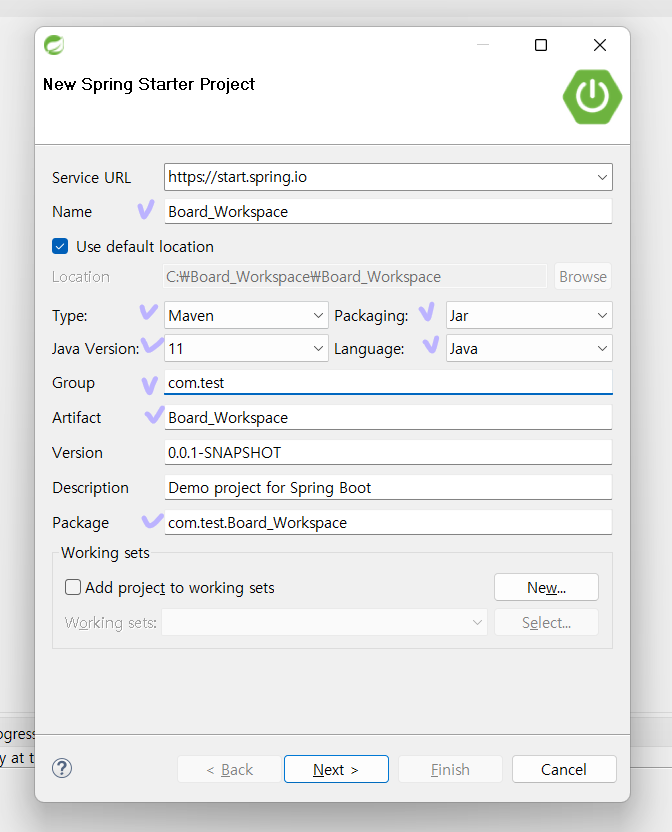Click the Working sets group heading
This screenshot has height=832, width=672.
(x=105, y=553)
